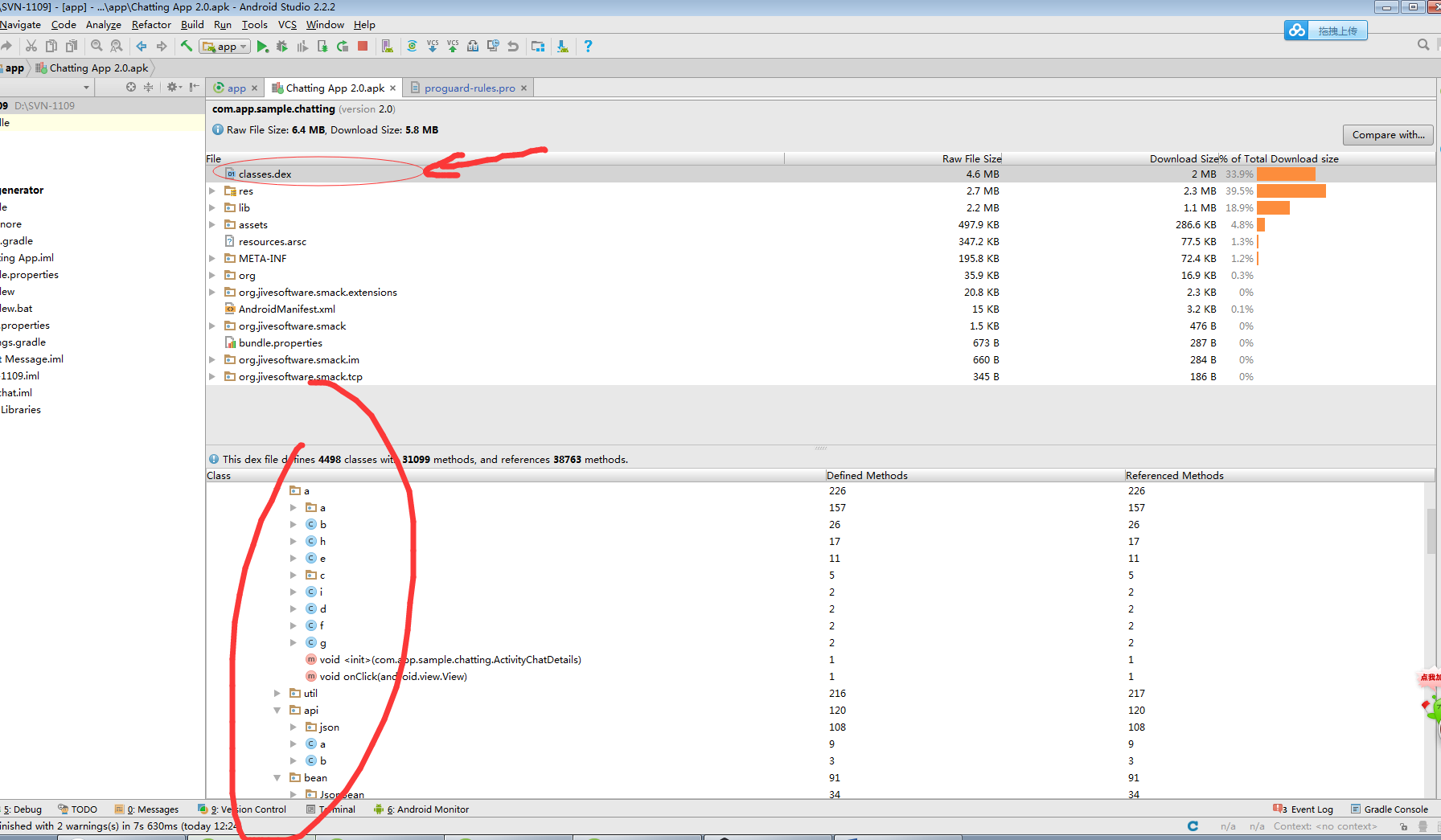Image resolution: width=1441 pixels, height=840 pixels.
Task: Click the Make Project hammer icon
Action: pos(187,46)
